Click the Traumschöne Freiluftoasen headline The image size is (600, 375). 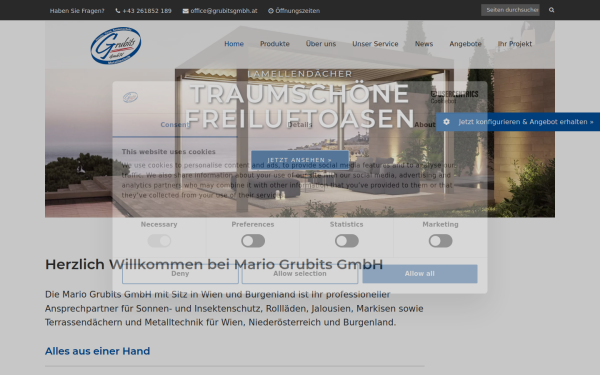300,106
